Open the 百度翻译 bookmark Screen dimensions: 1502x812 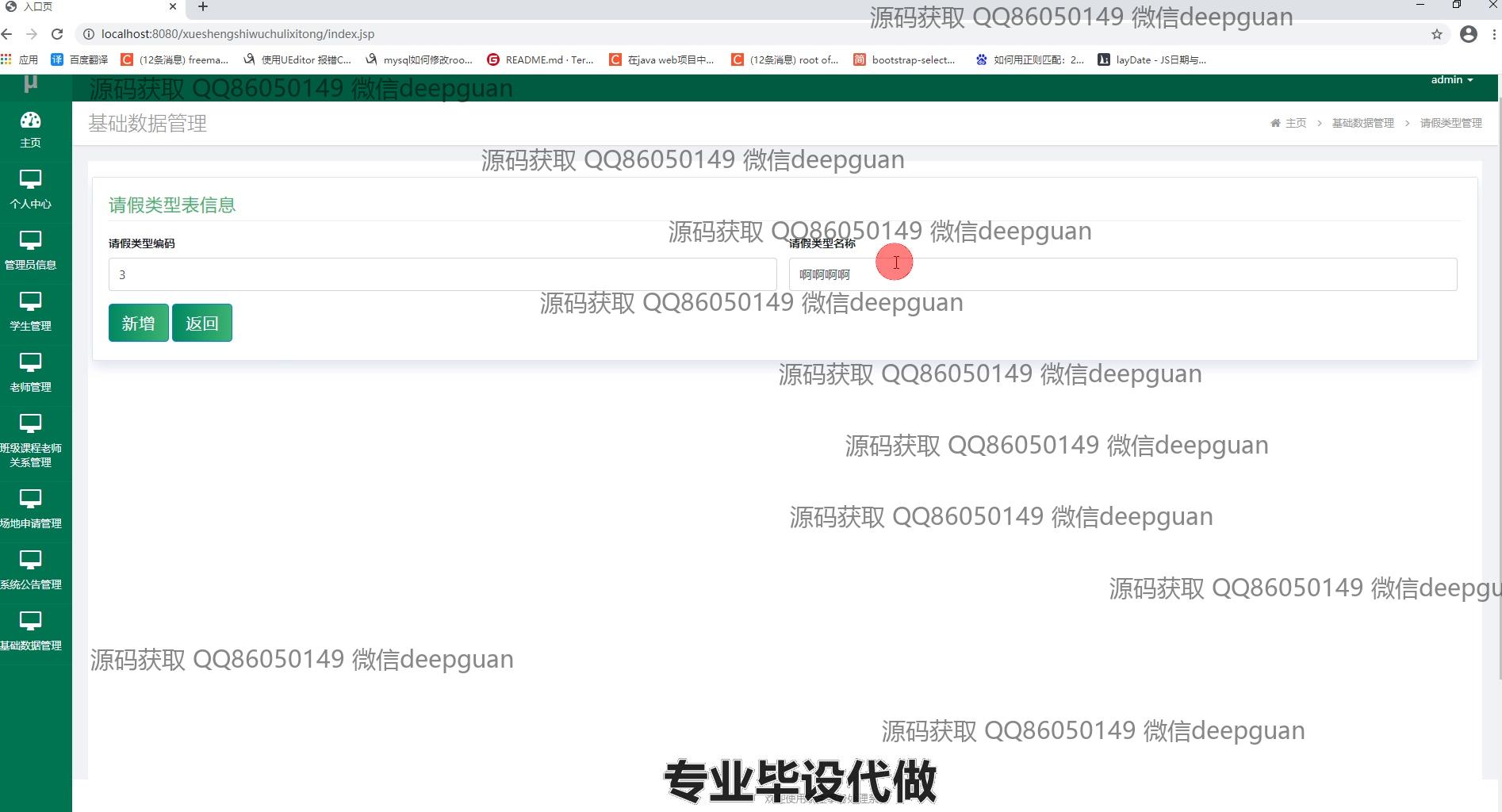[80, 59]
